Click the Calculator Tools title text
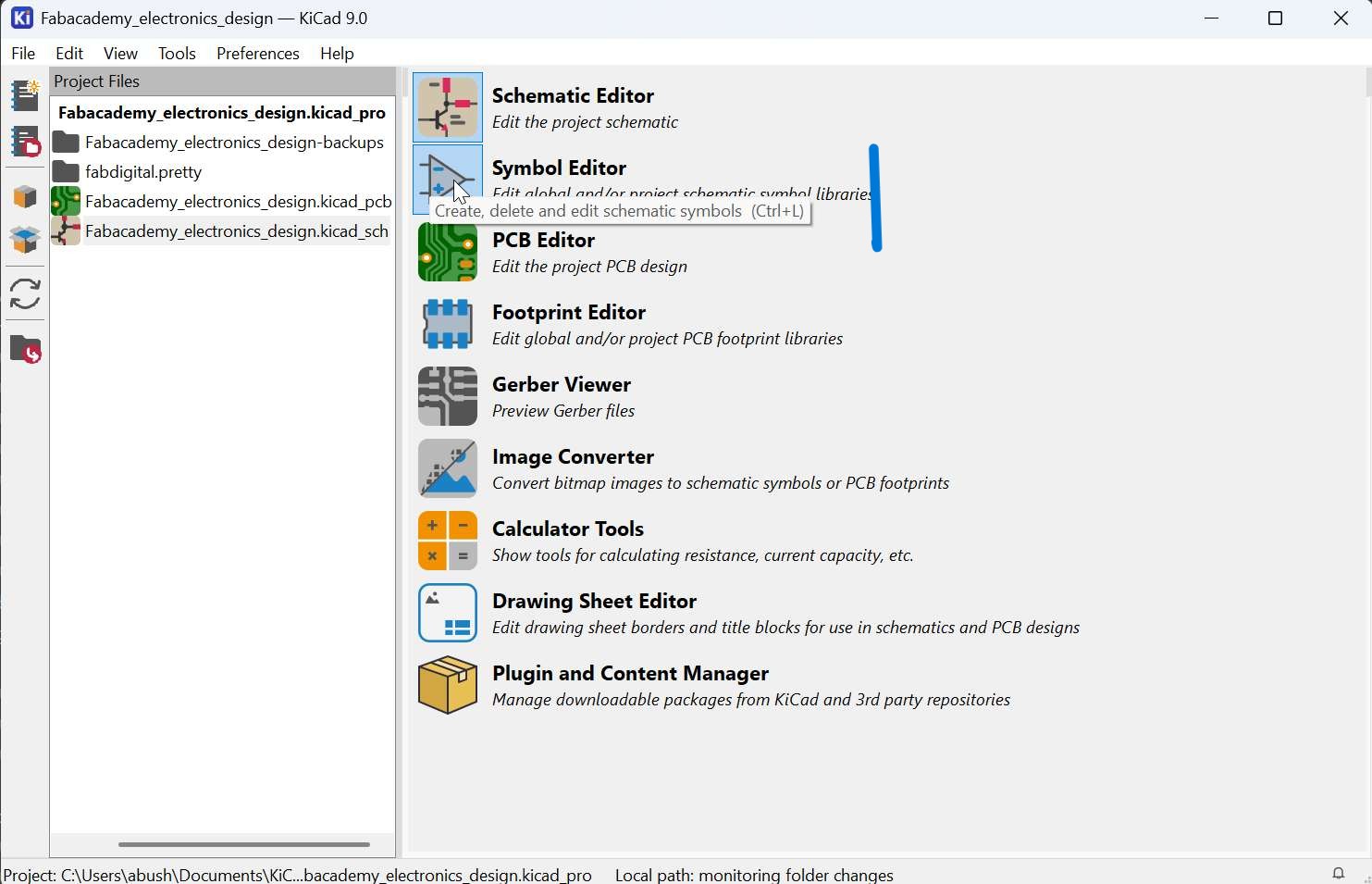Screen dimensions: 1372x884 click(x=568, y=529)
